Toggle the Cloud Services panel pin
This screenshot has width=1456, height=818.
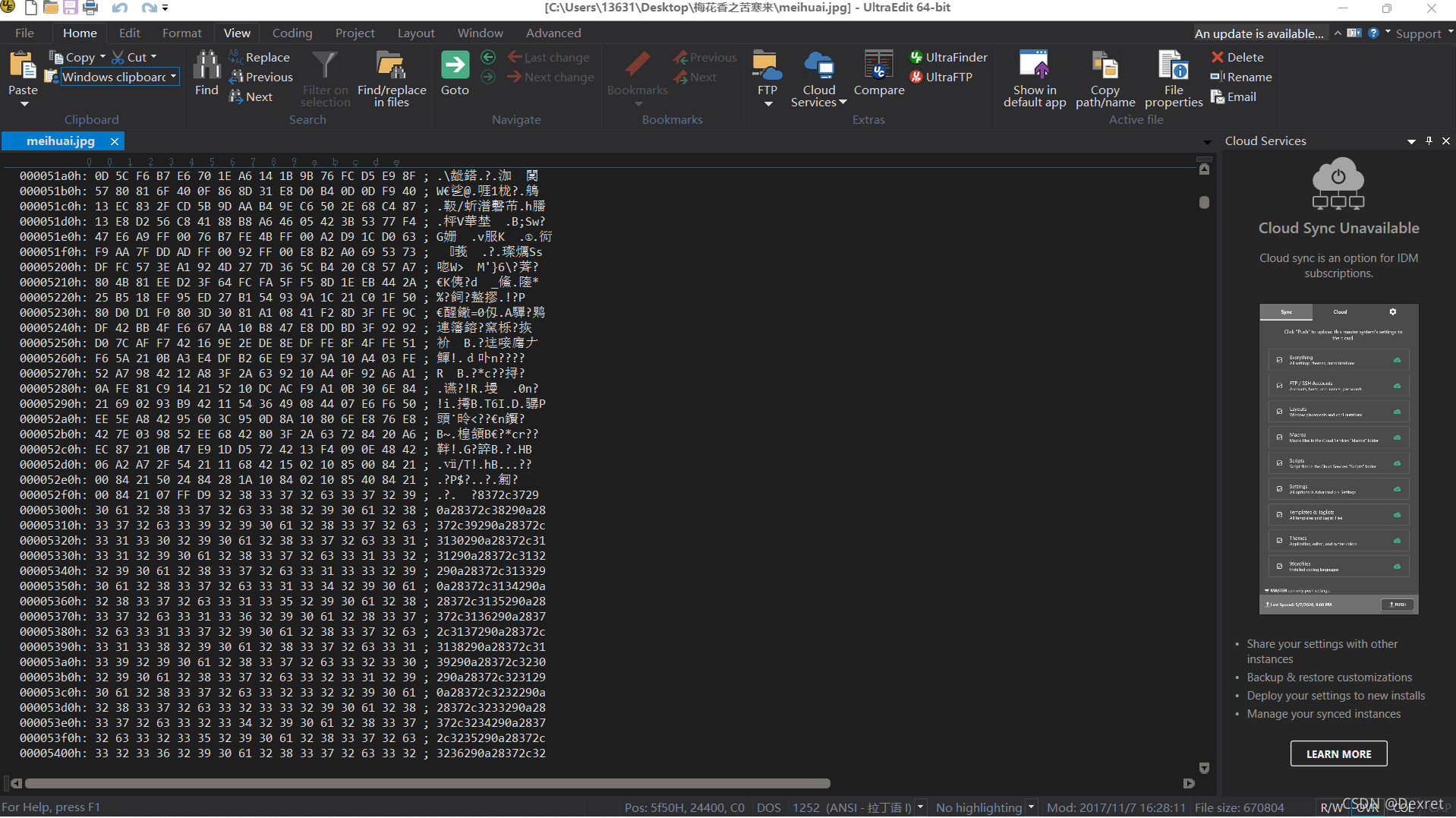[1429, 141]
